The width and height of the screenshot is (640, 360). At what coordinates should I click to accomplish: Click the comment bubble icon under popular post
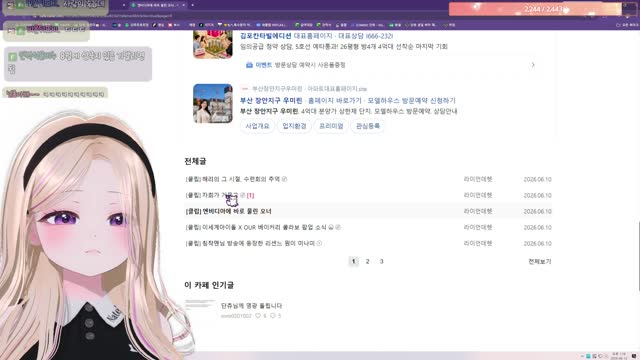point(273,316)
